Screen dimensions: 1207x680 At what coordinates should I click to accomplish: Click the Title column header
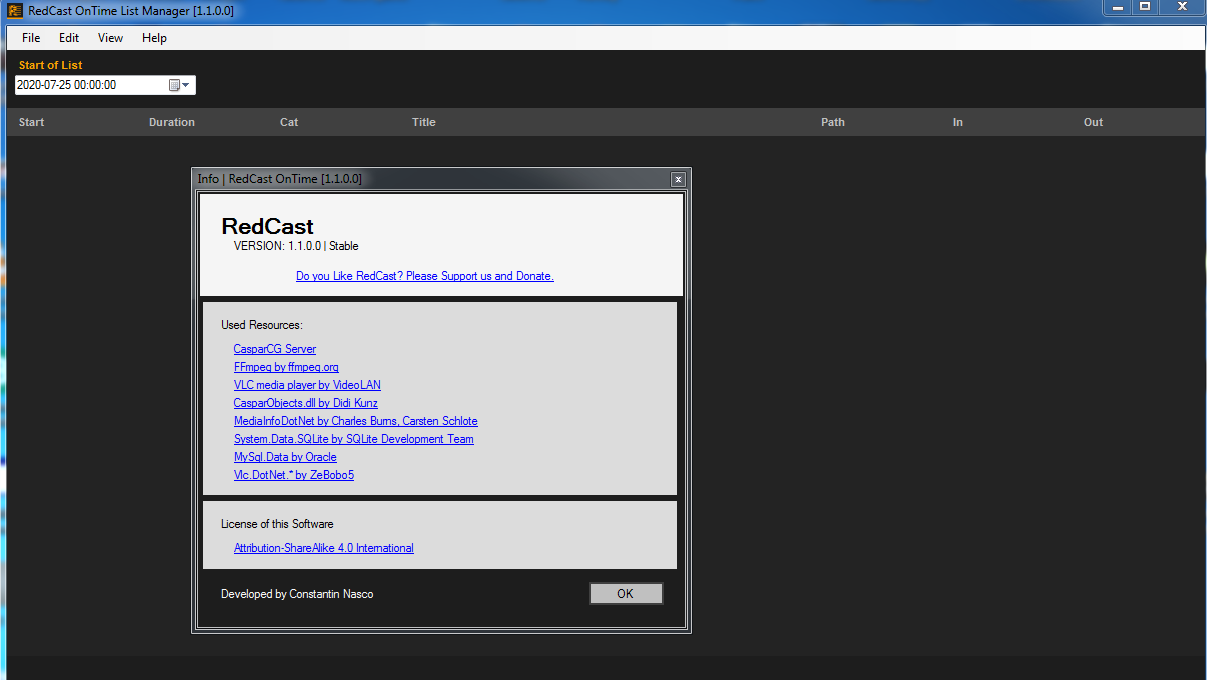(424, 122)
